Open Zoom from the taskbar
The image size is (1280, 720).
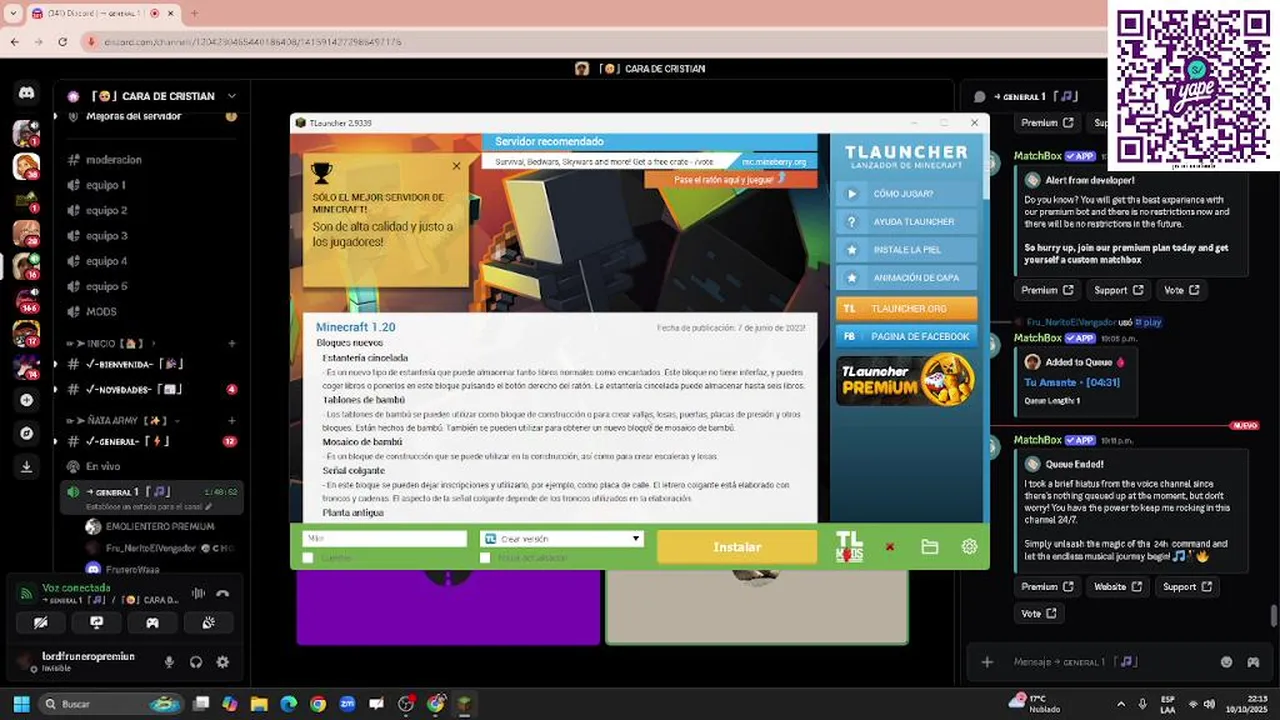pyautogui.click(x=347, y=704)
